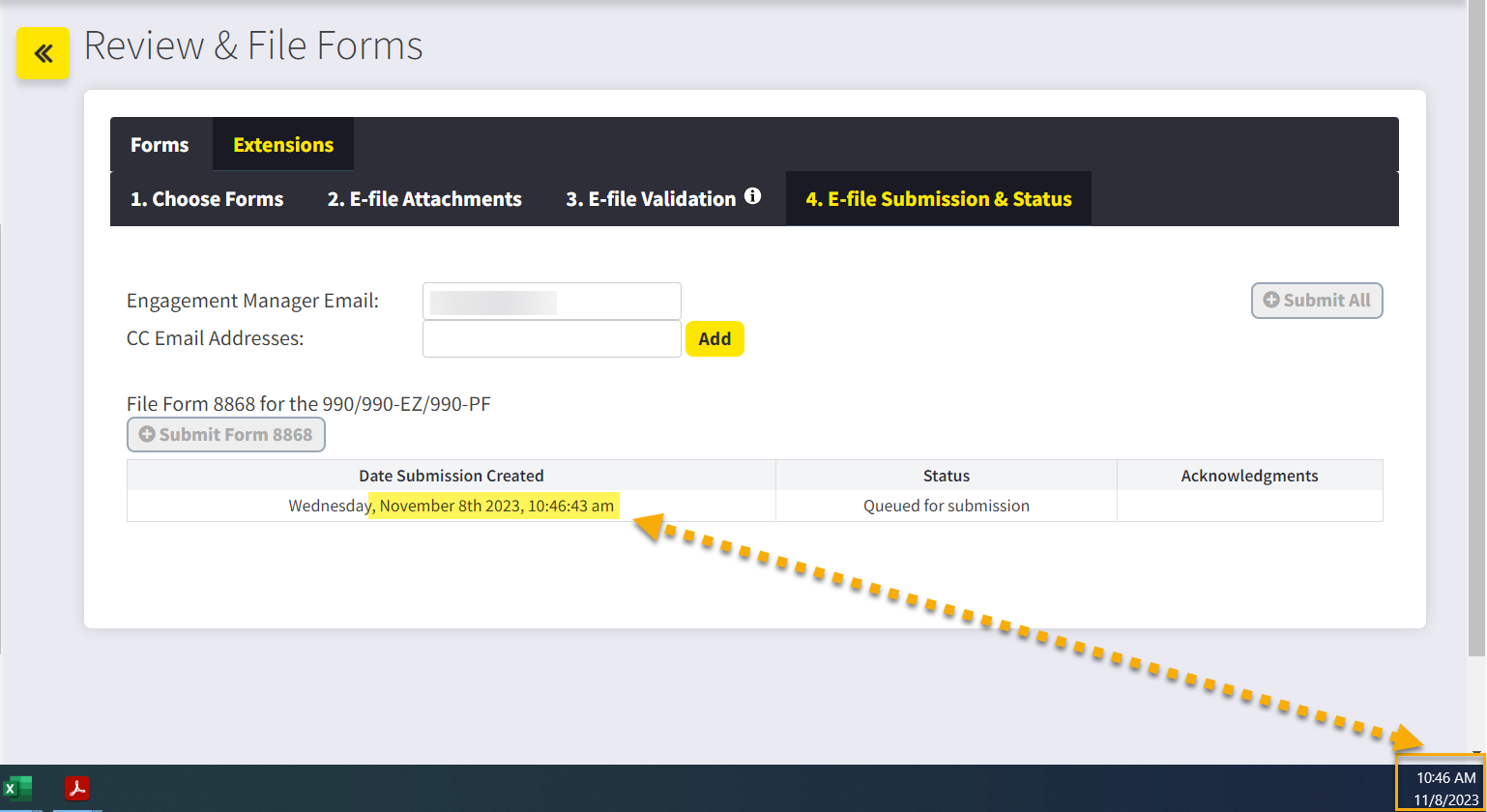Select the Queued for submission status cell
The width and height of the screenshot is (1487, 812).
click(946, 506)
